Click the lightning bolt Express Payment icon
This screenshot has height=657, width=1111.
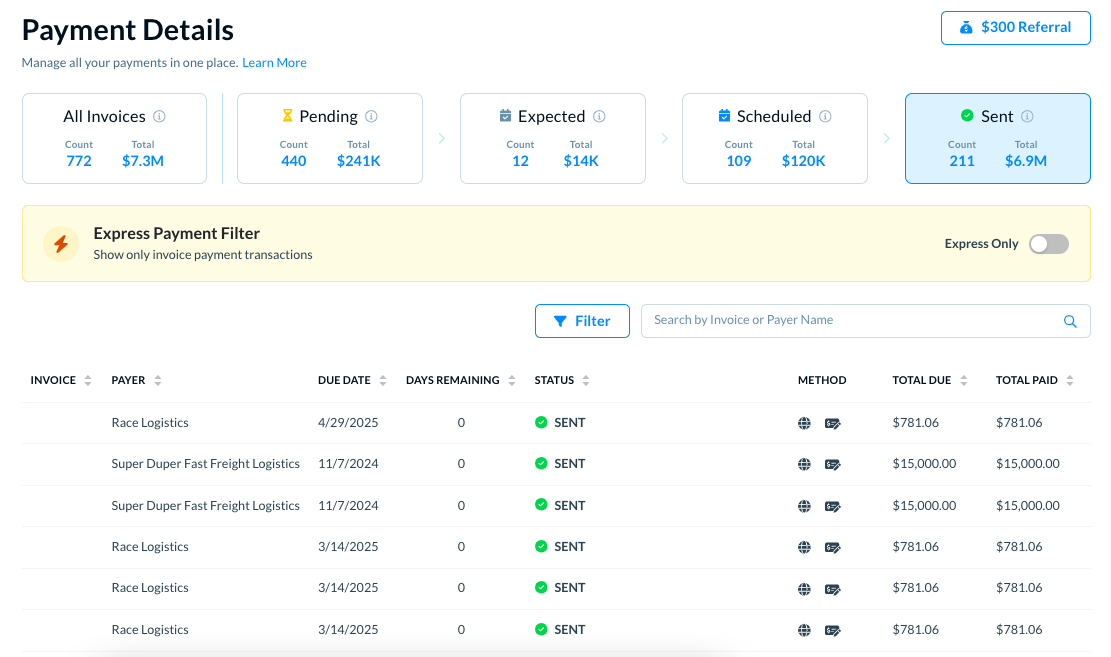[x=61, y=244]
